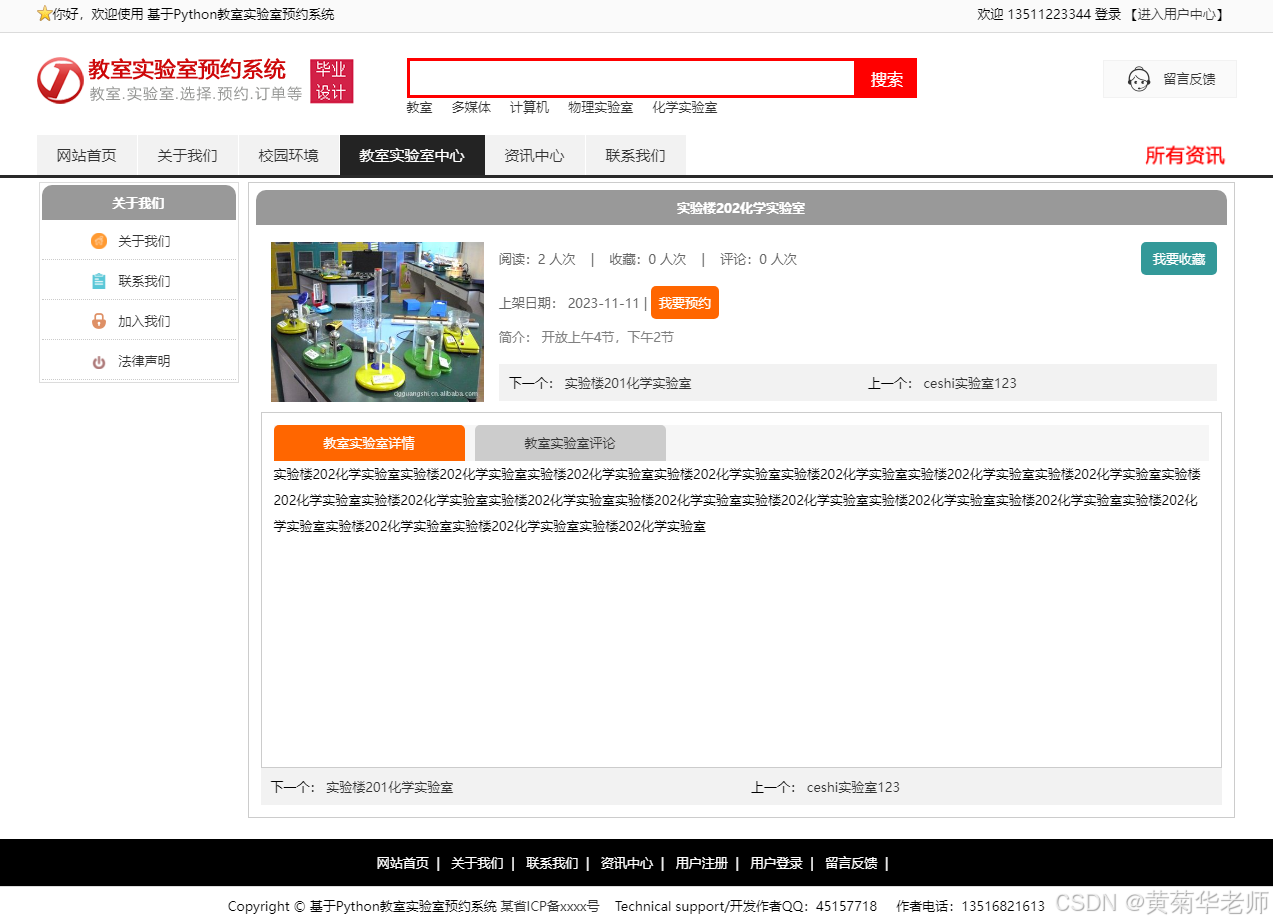Screen dimensions: 1273x924
Task: Open 进入用户中心 link at top right
Action: pyautogui.click(x=1177, y=14)
